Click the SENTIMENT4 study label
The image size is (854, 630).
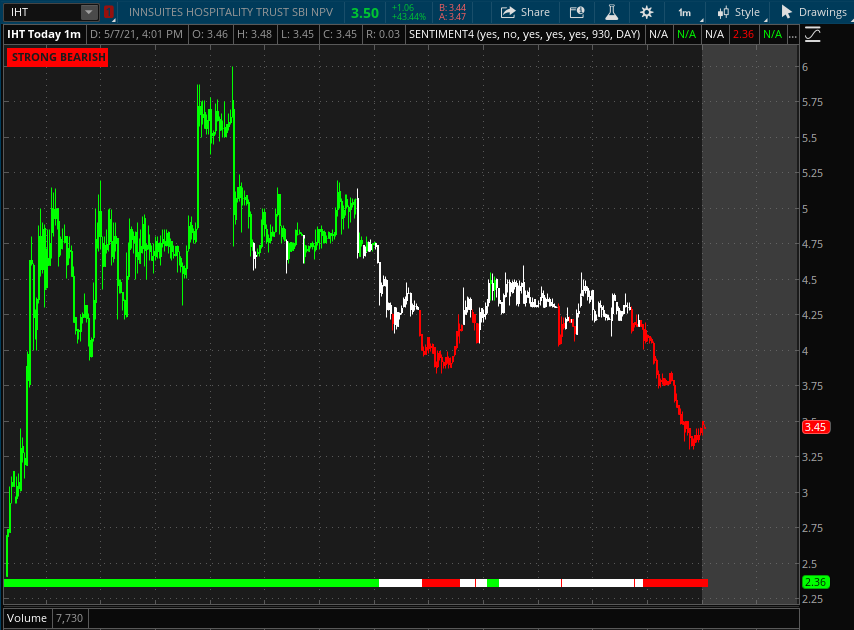click(x=524, y=34)
